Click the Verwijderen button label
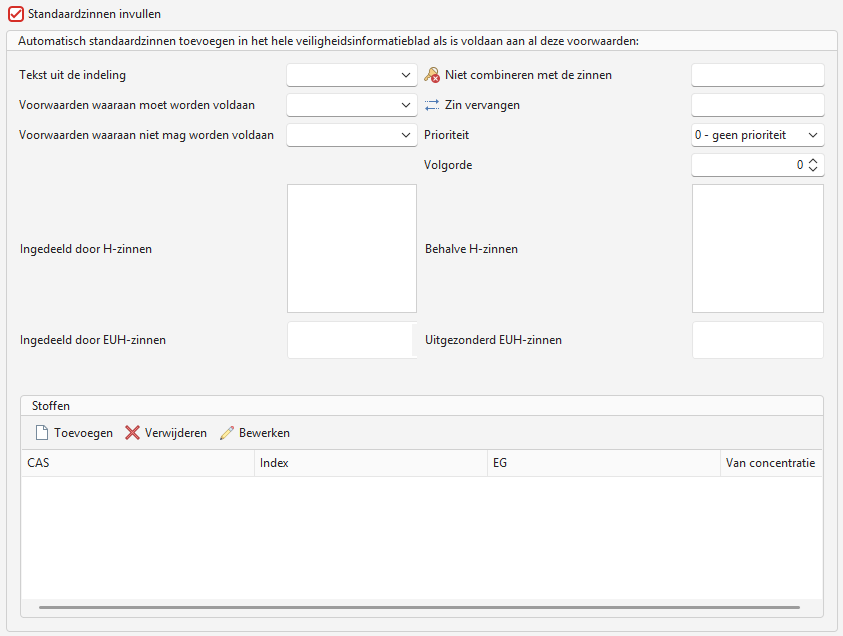 pyautogui.click(x=176, y=433)
